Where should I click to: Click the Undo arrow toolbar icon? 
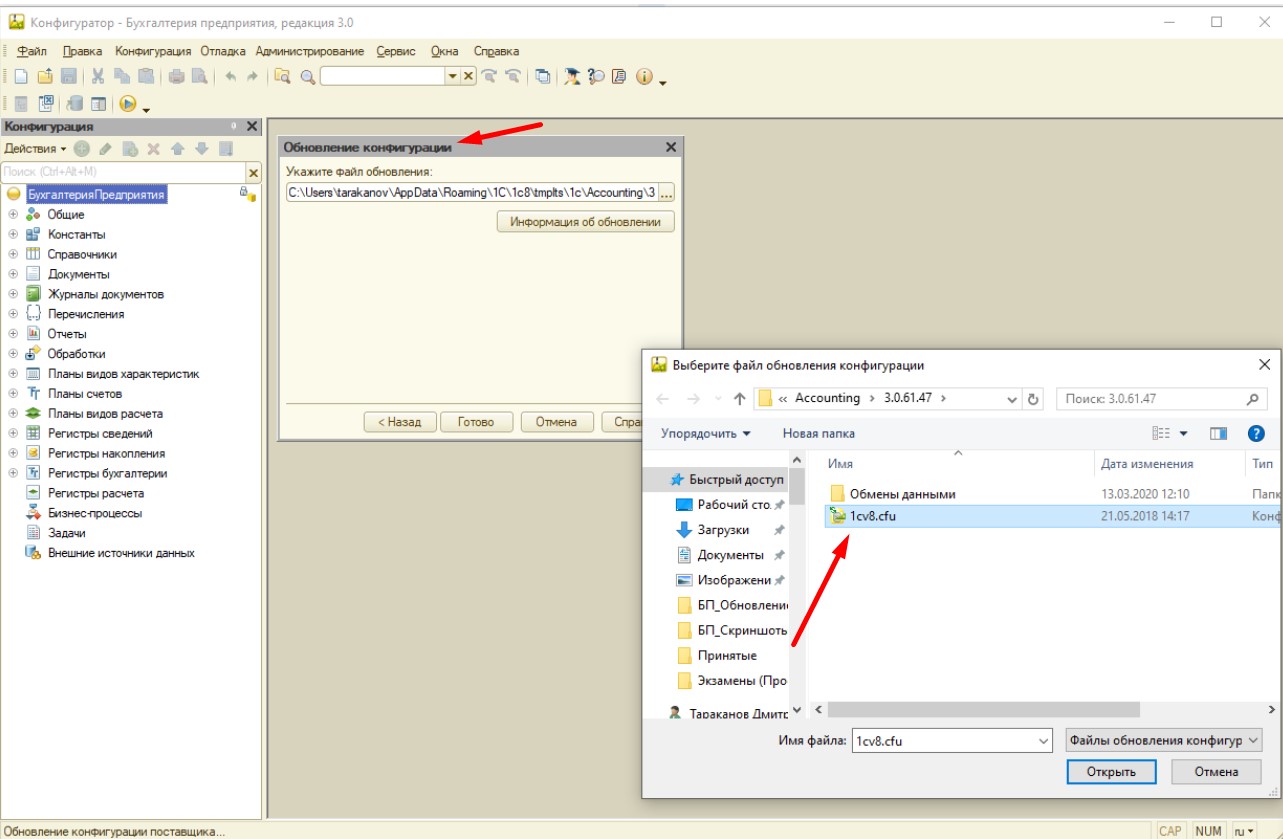click(230, 76)
